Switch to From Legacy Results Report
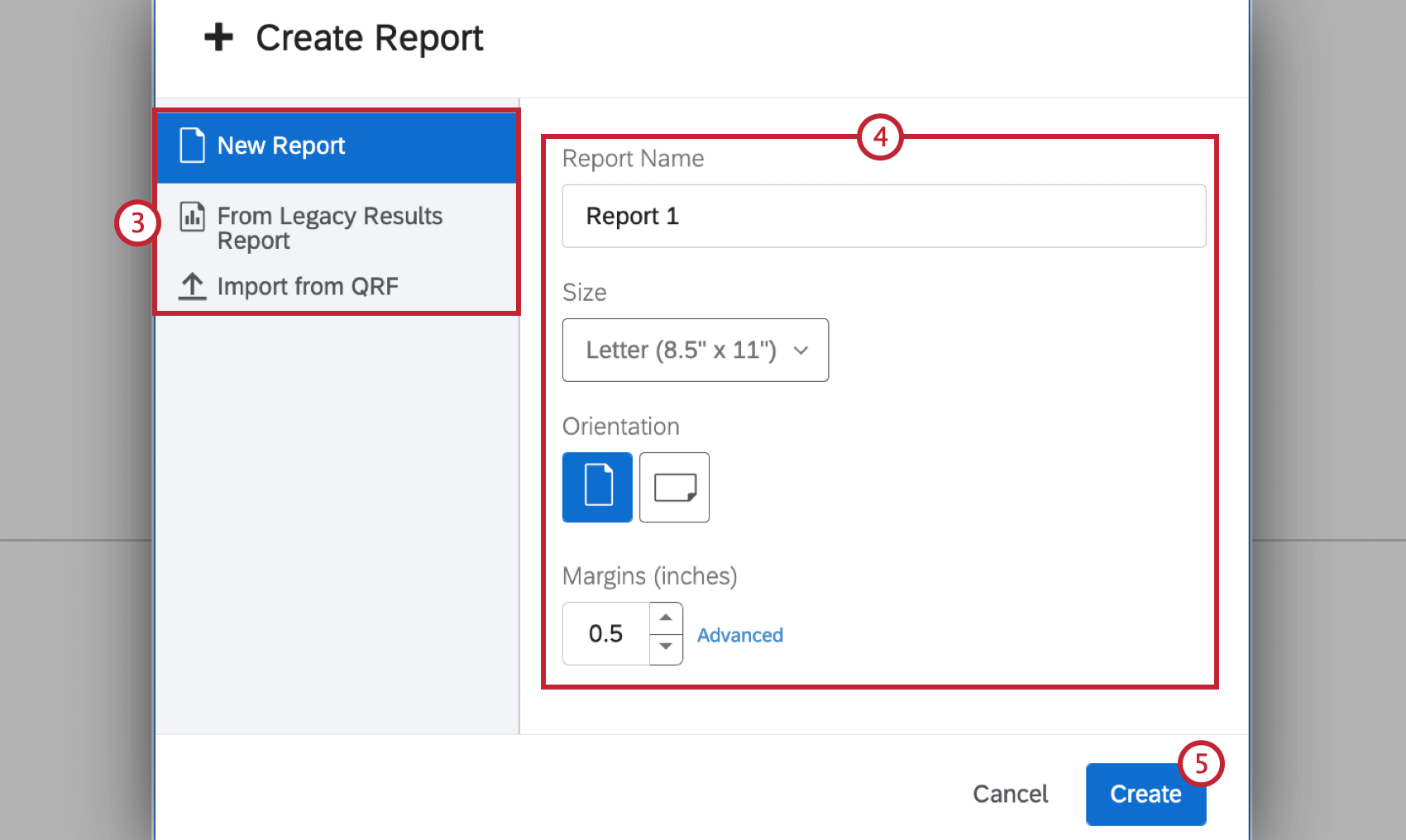The image size is (1406, 840). click(x=329, y=227)
